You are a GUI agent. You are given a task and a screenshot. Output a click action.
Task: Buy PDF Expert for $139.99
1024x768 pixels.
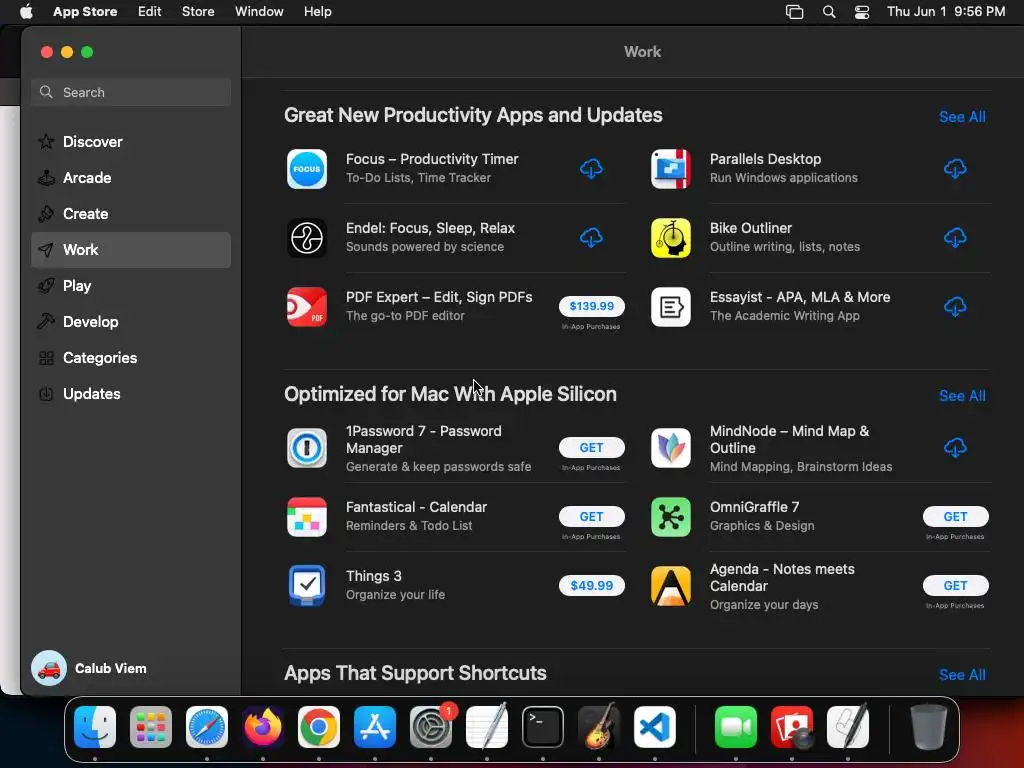592,306
